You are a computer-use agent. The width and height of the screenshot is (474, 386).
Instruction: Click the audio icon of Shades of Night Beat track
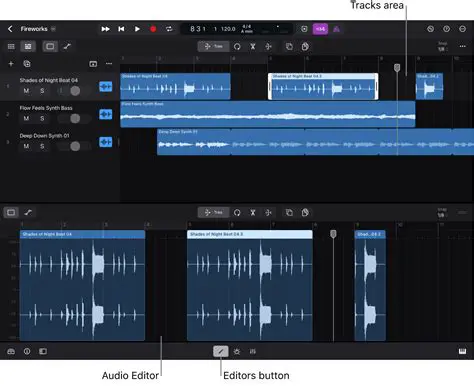tap(106, 87)
